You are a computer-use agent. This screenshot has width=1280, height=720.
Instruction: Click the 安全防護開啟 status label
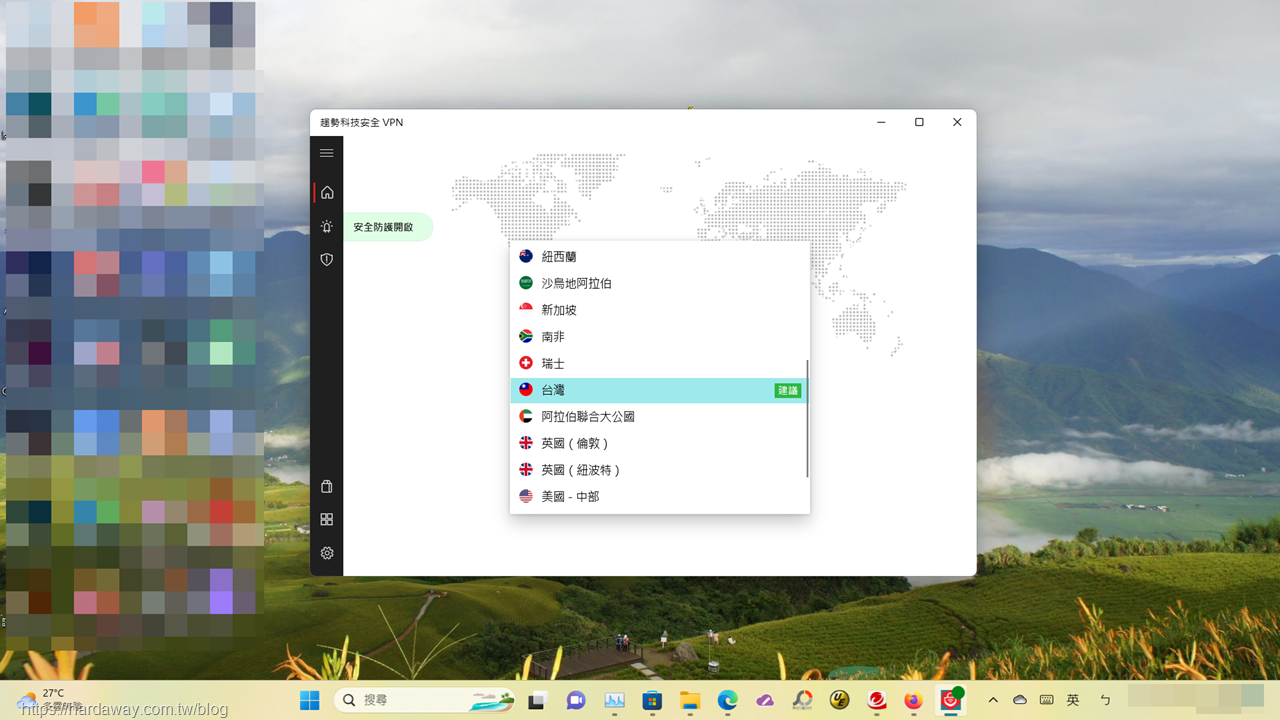[383, 227]
